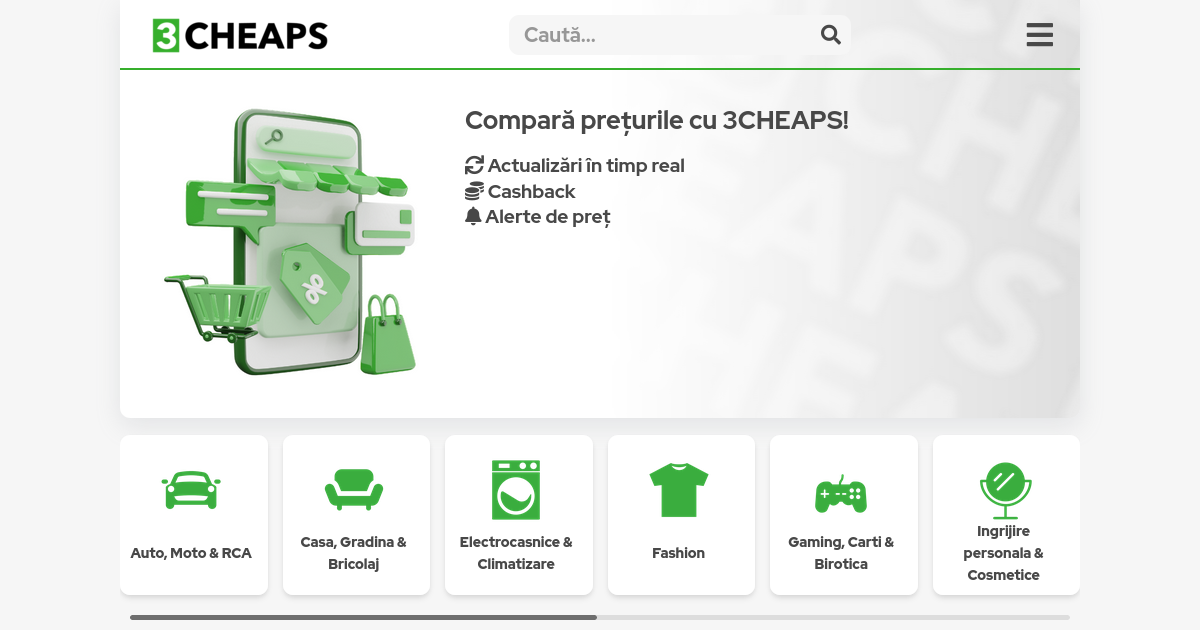Open Electrocasnice & Climatizare category
Screen dimensions: 1200x630
pyautogui.click(x=516, y=553)
